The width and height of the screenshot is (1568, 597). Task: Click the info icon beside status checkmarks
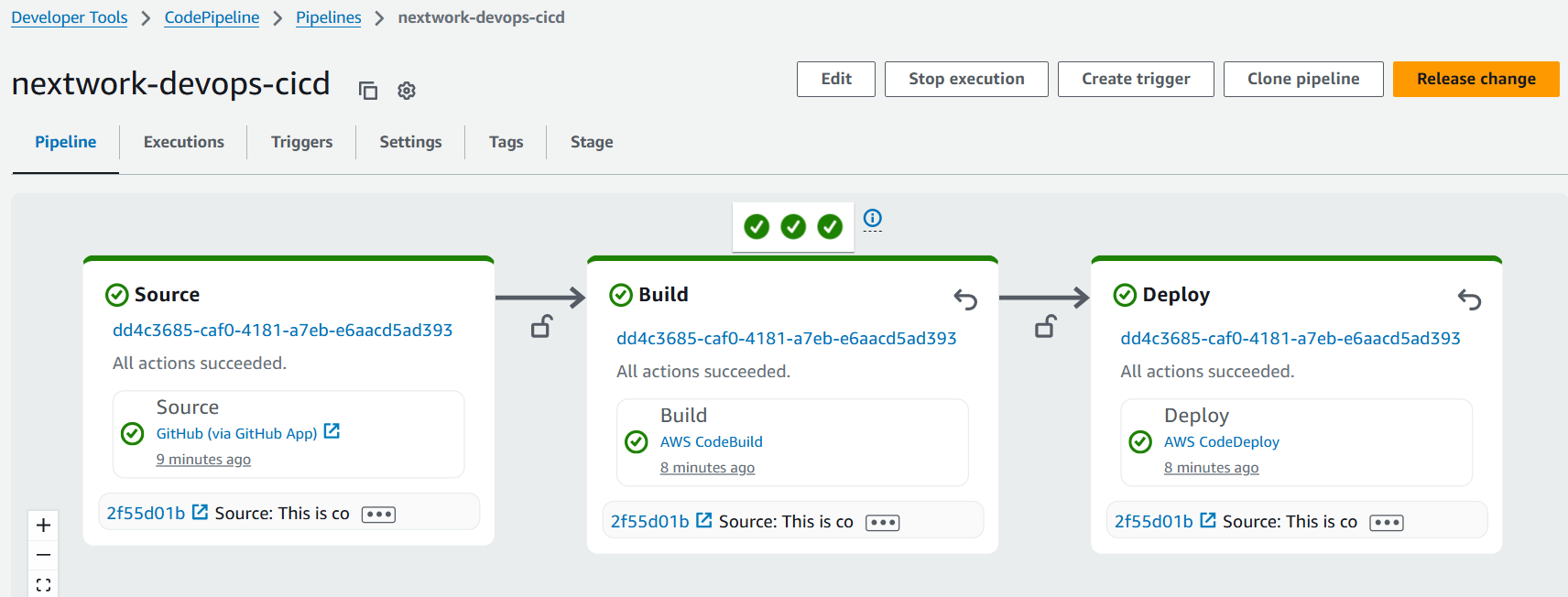pyautogui.click(x=873, y=218)
